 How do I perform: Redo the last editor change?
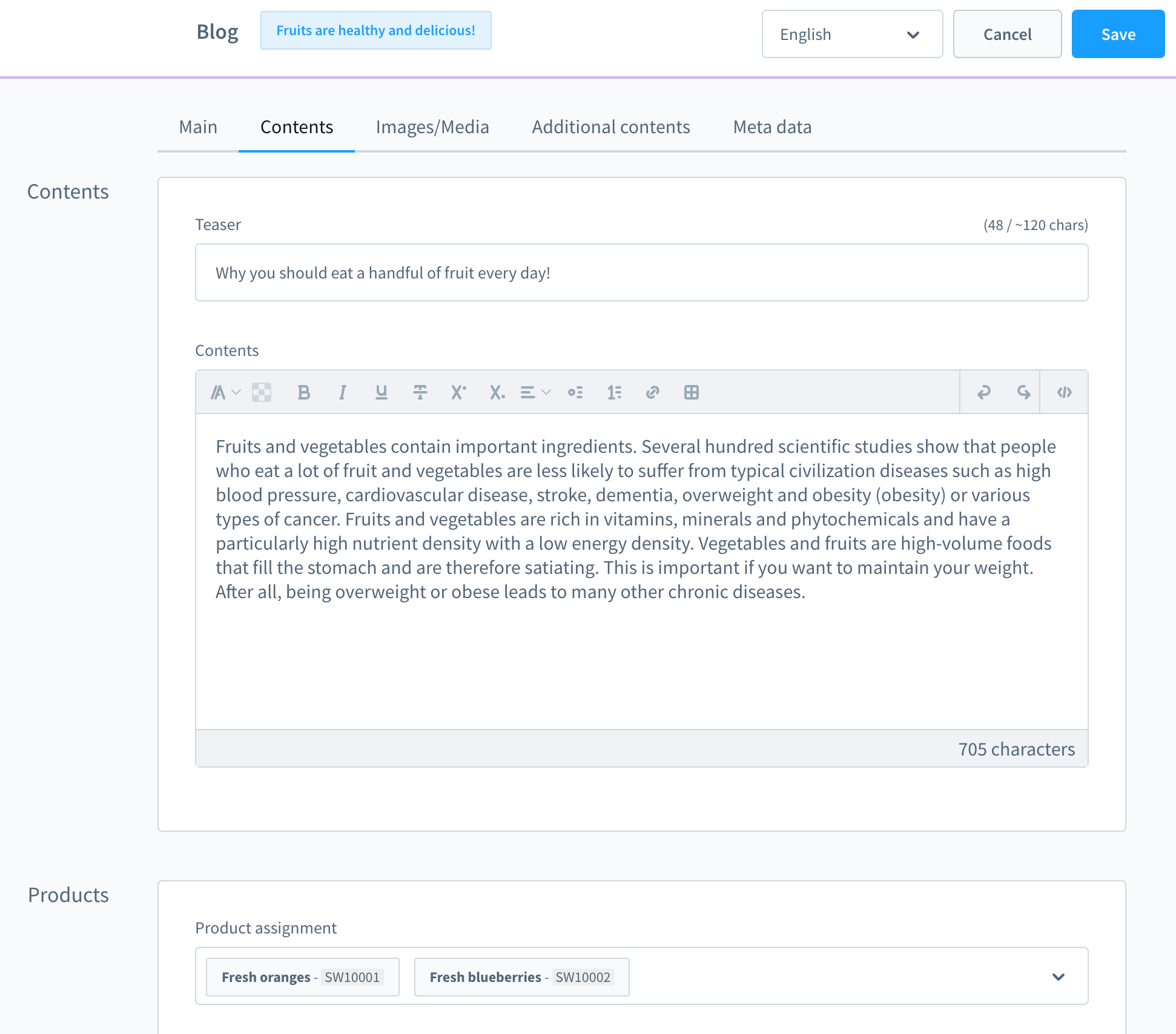(x=1023, y=392)
